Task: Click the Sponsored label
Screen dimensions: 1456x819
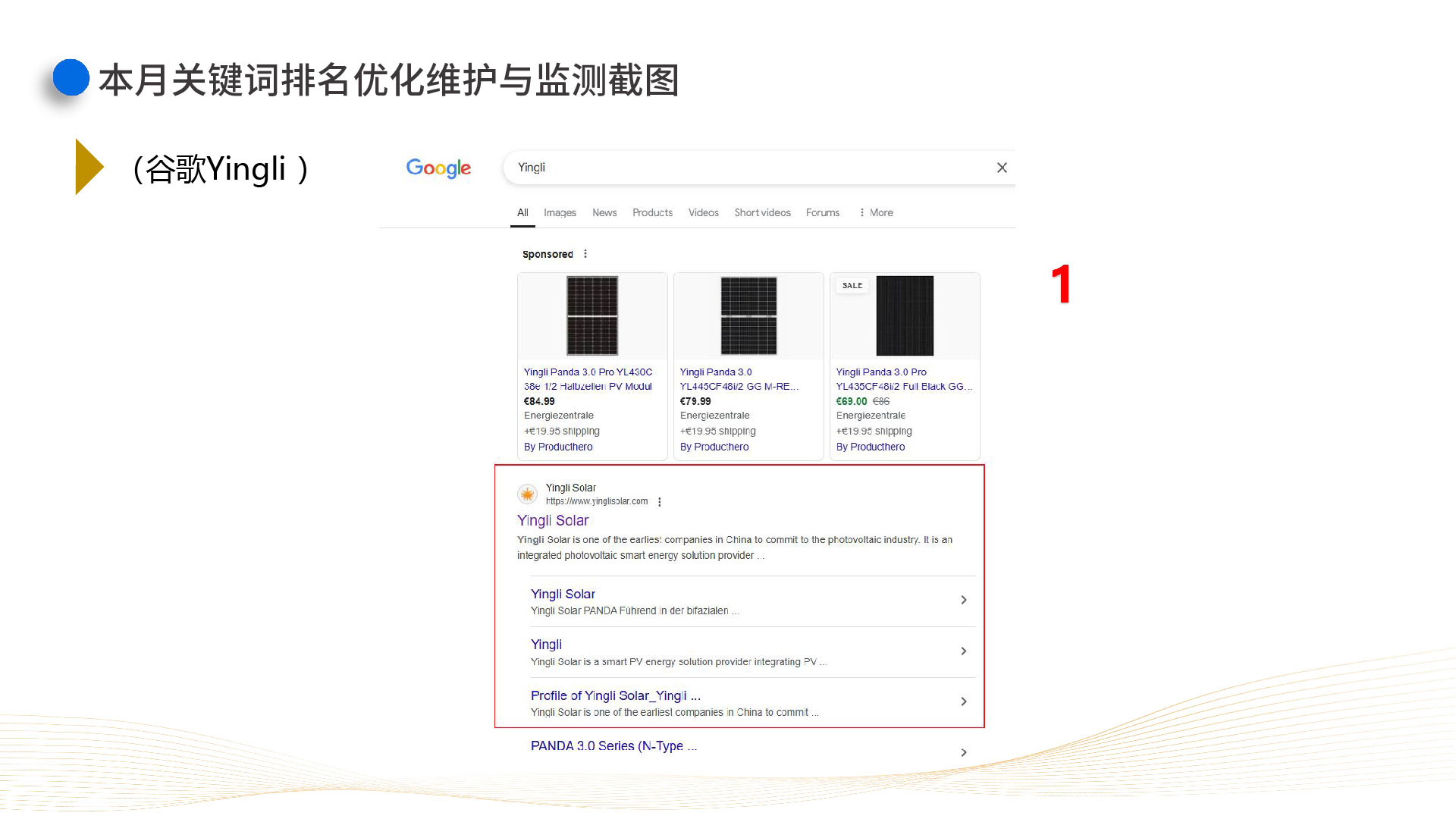Action: tap(548, 254)
